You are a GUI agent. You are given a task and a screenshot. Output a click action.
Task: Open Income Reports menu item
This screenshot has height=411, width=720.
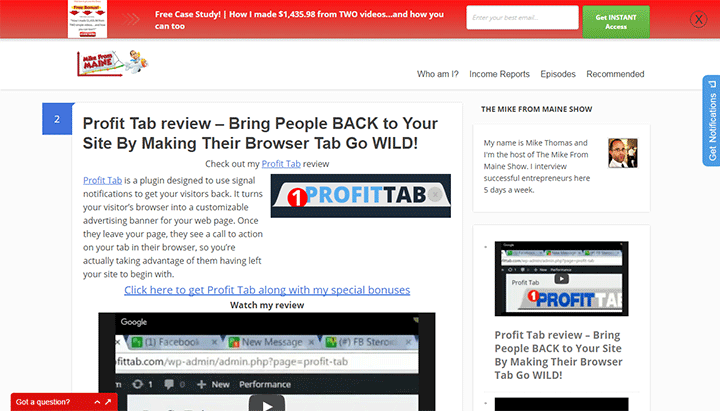tap(499, 74)
